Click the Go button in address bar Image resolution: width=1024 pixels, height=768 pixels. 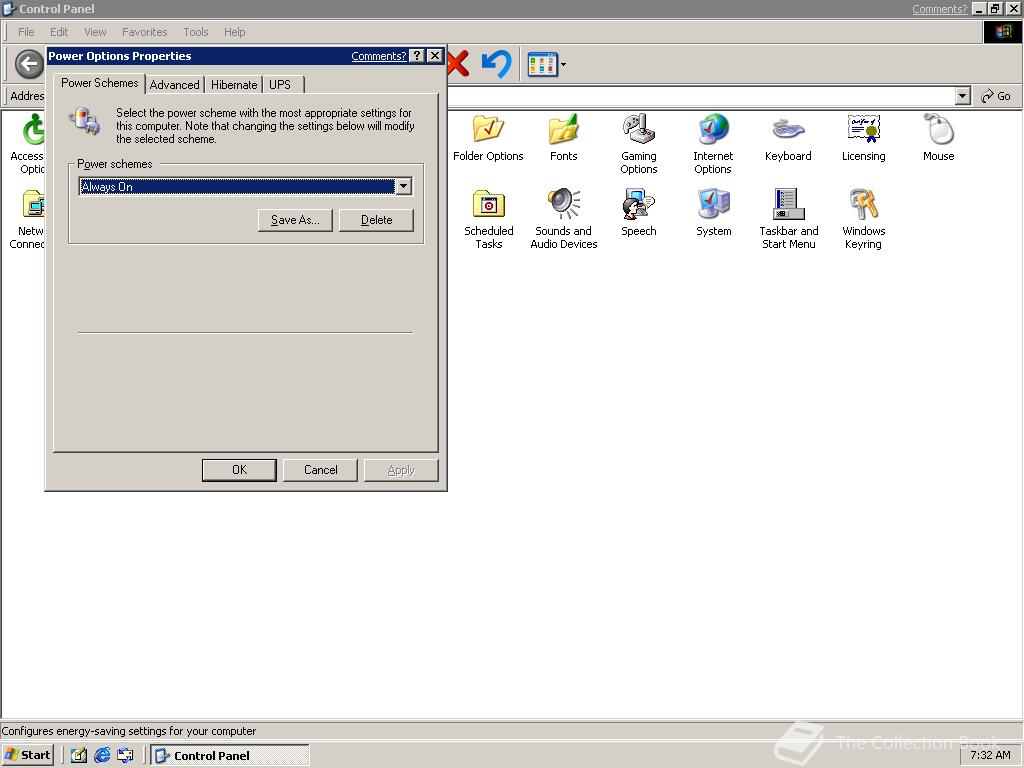pos(997,96)
